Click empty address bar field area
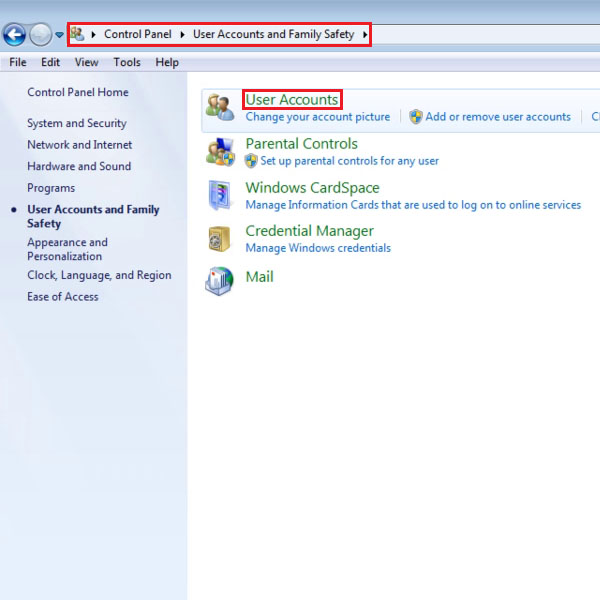This screenshot has width=600, height=600. pos(485,35)
